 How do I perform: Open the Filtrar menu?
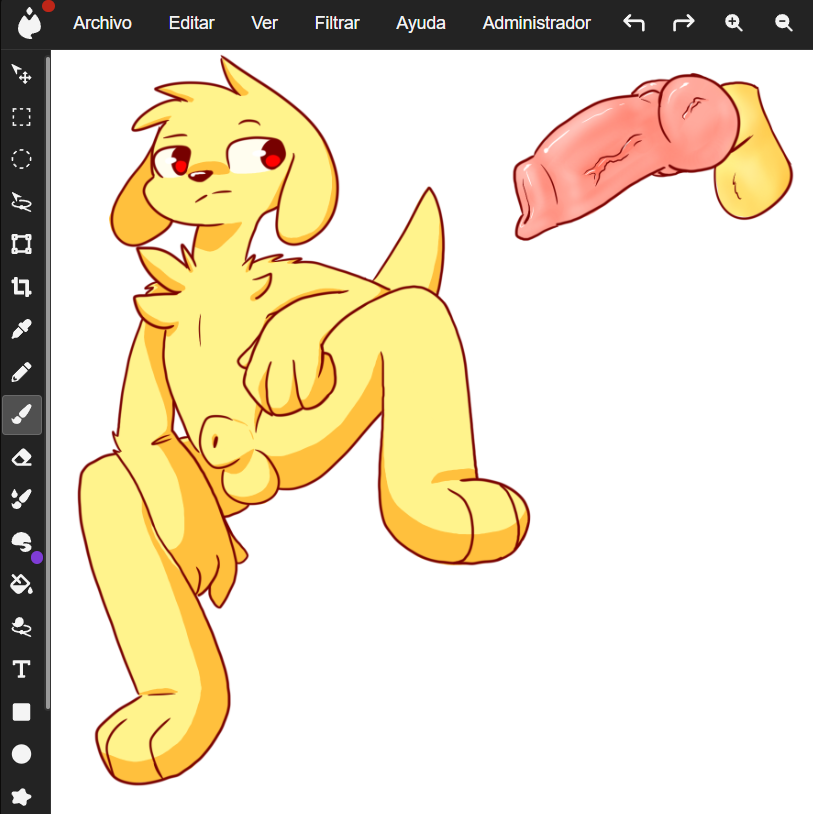click(x=337, y=23)
